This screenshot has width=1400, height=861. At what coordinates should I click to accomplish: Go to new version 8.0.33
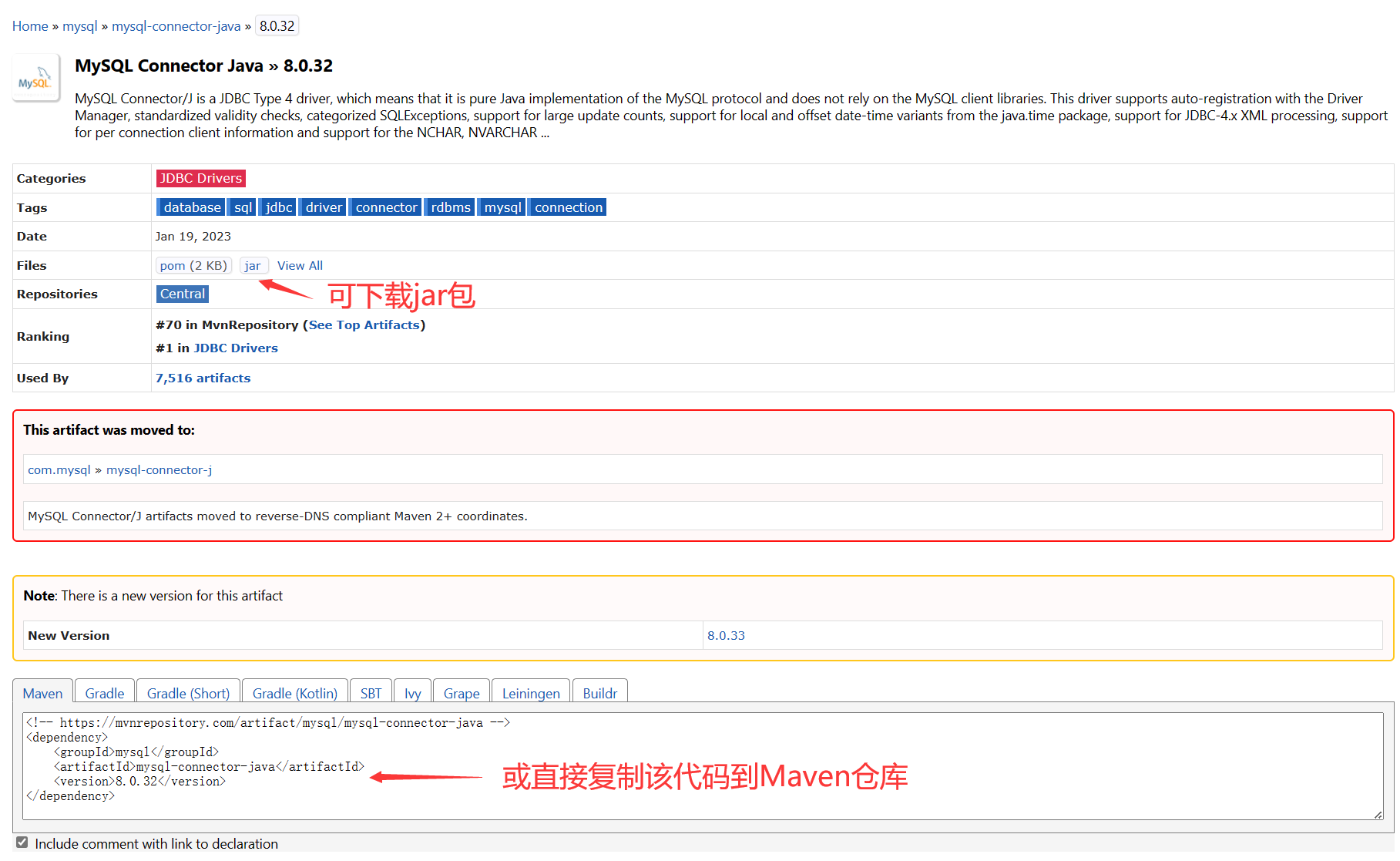726,635
